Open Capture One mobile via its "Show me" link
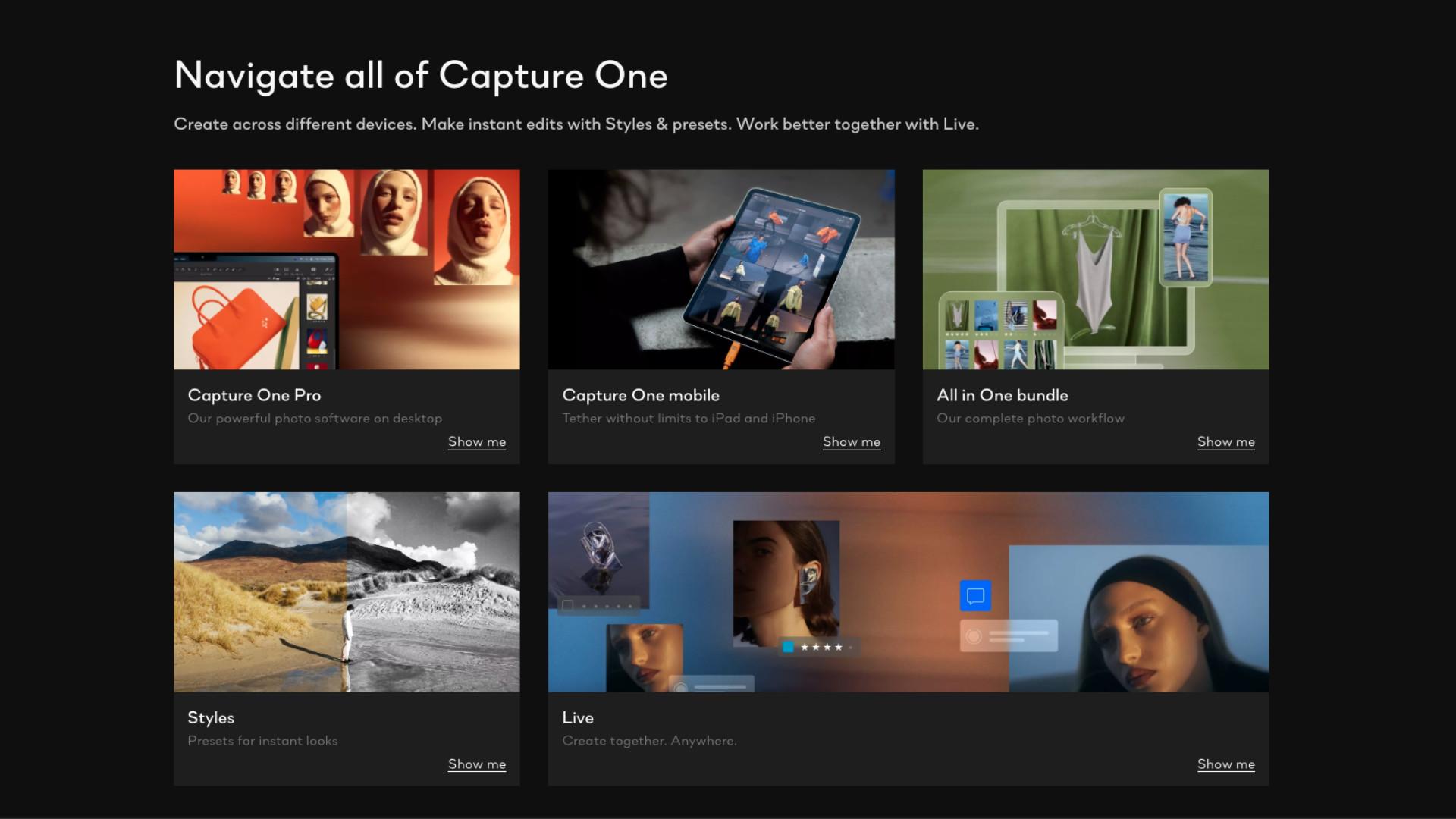Viewport: 1456px width, 819px height. click(x=851, y=441)
